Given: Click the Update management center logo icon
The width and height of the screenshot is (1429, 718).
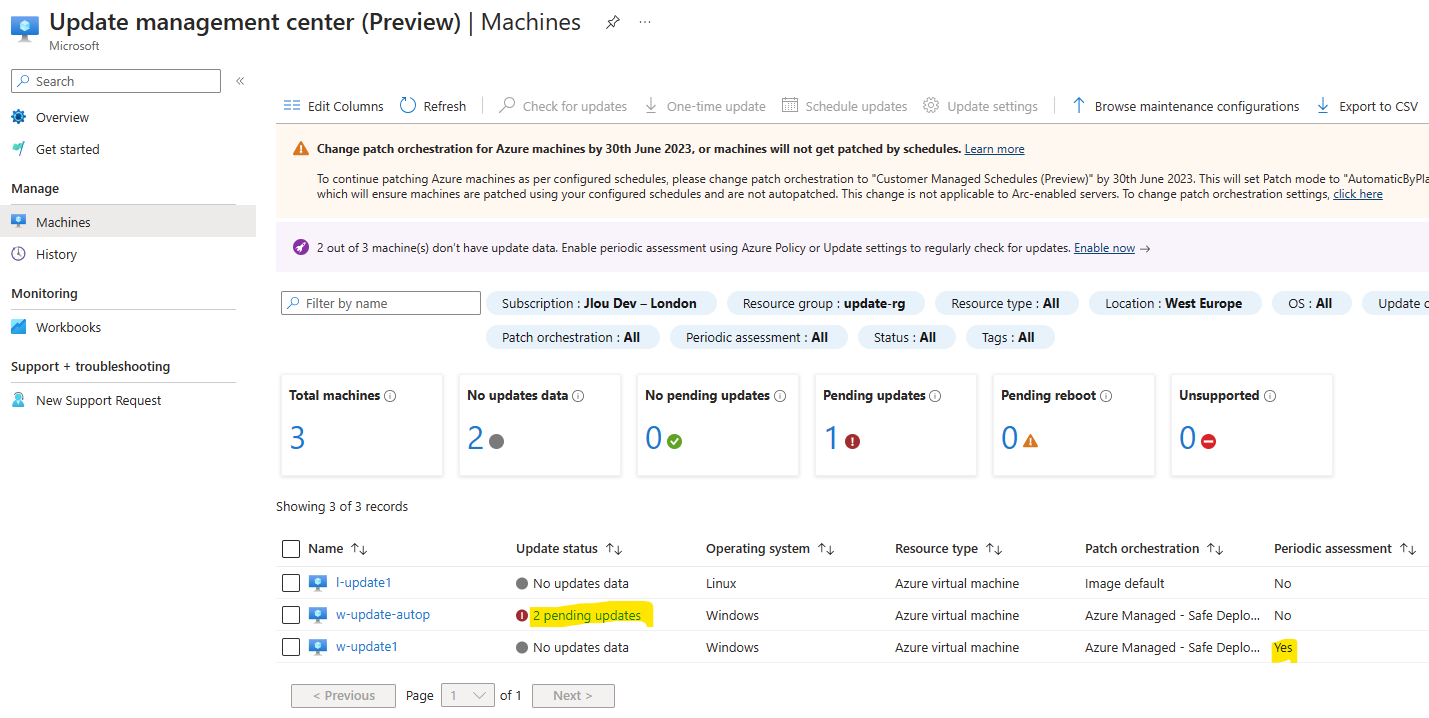Looking at the screenshot, I should [x=25, y=28].
